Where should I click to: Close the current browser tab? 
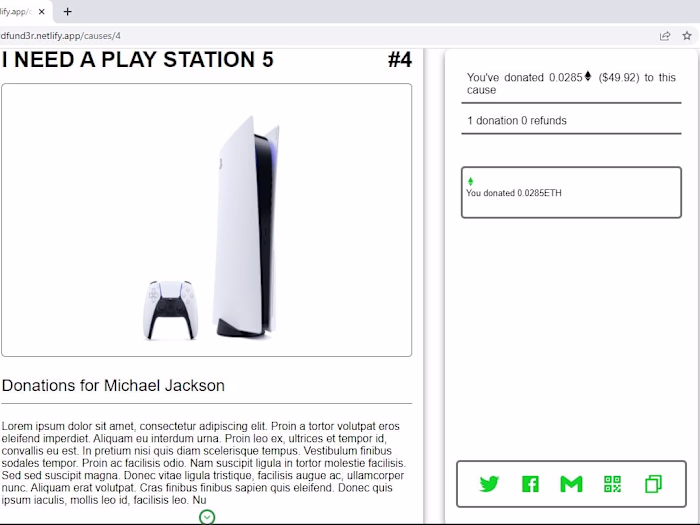pyautogui.click(x=42, y=12)
